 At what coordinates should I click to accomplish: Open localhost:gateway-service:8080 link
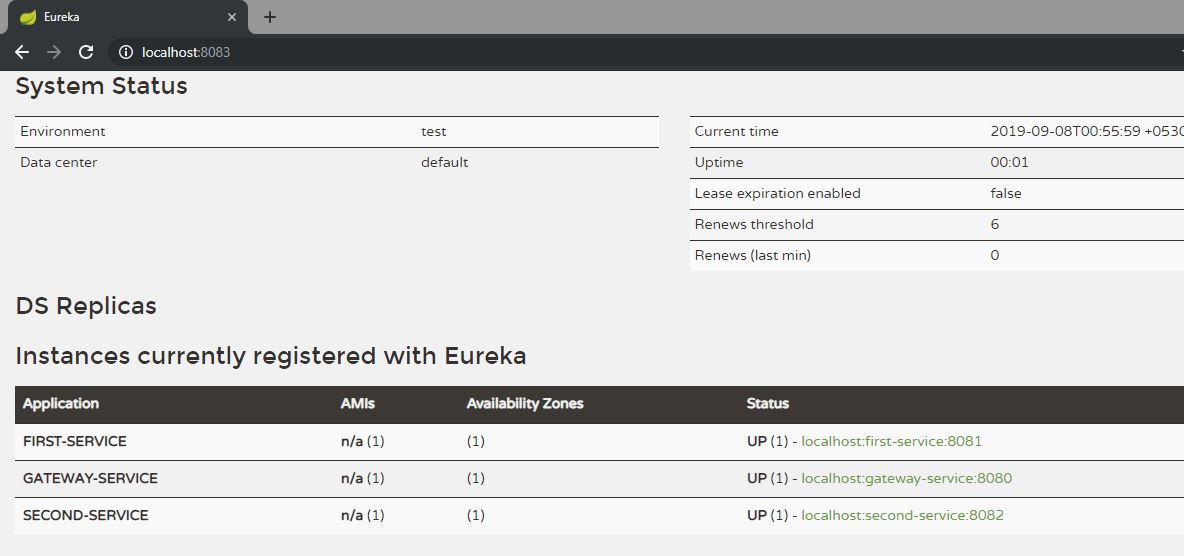pyautogui.click(x=906, y=478)
